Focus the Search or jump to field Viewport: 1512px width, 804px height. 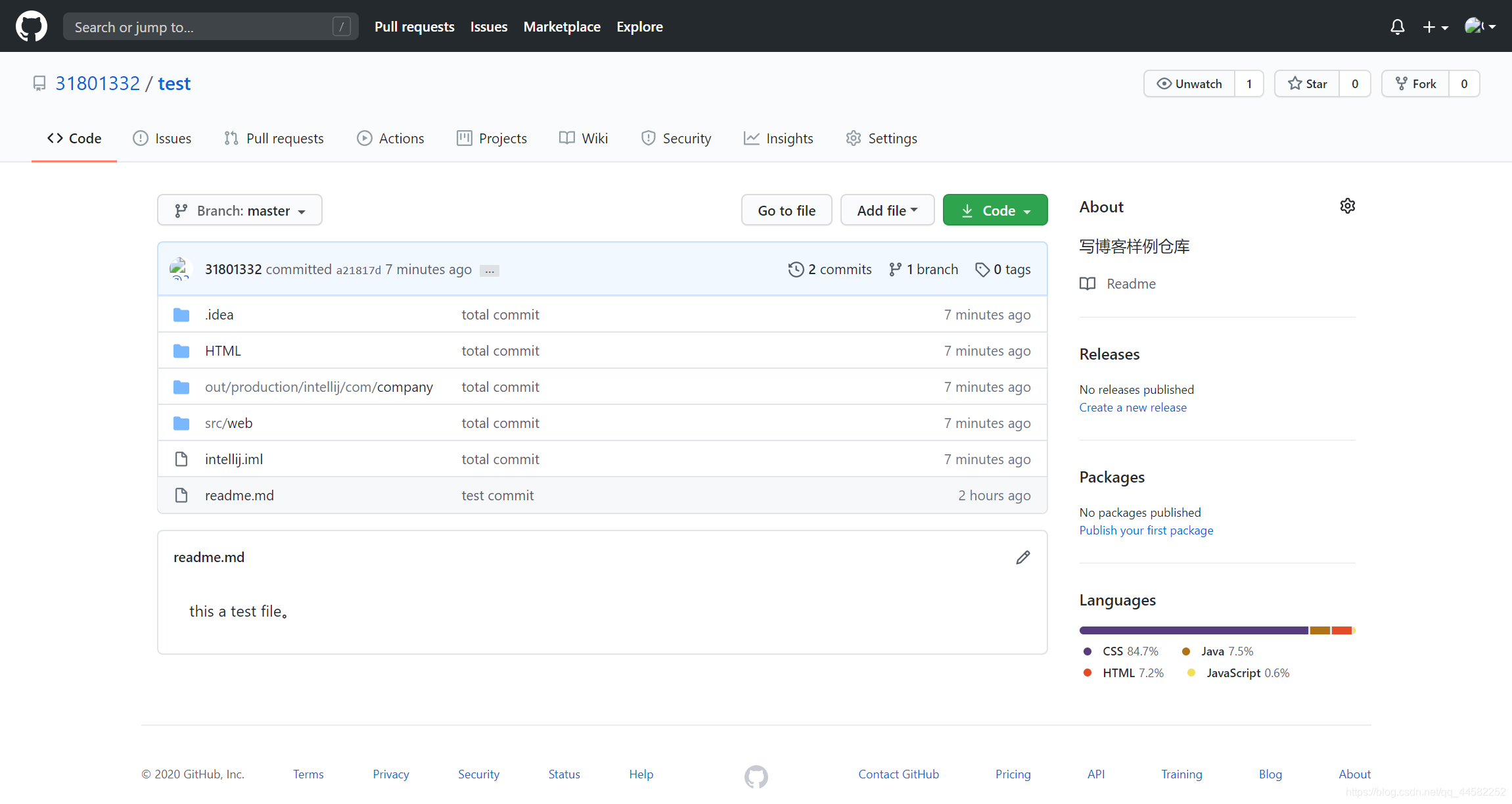pyautogui.click(x=210, y=26)
